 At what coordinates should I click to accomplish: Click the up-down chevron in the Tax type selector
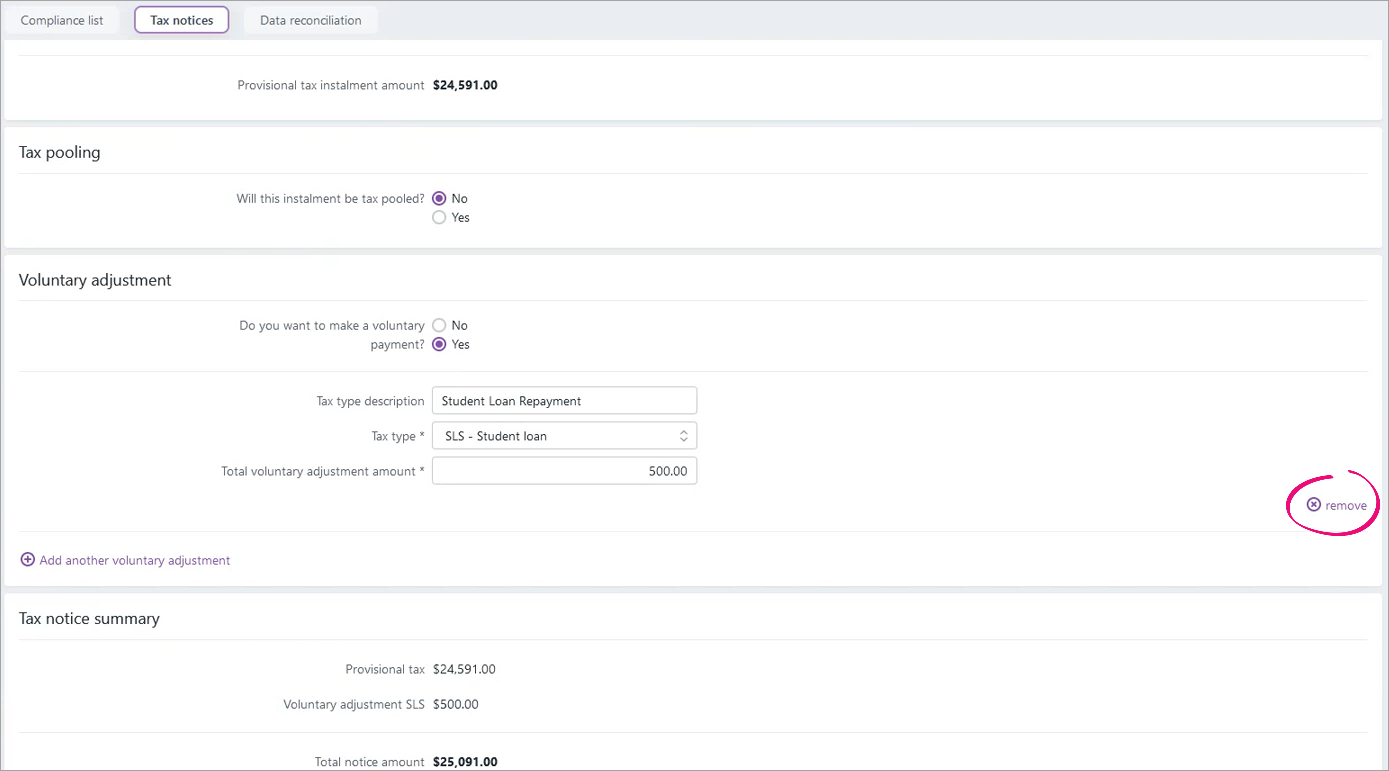pos(684,436)
